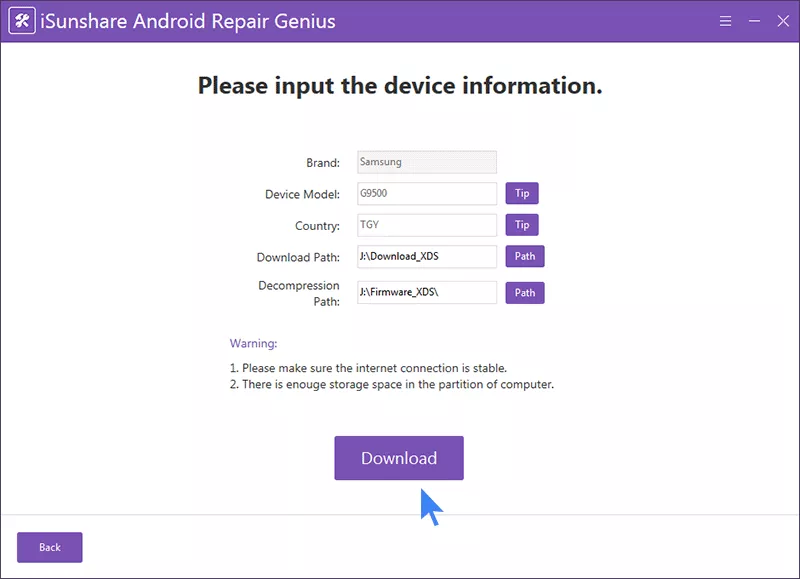This screenshot has width=800, height=579.
Task: Close the Android Repair Genius window
Action: (x=783, y=21)
